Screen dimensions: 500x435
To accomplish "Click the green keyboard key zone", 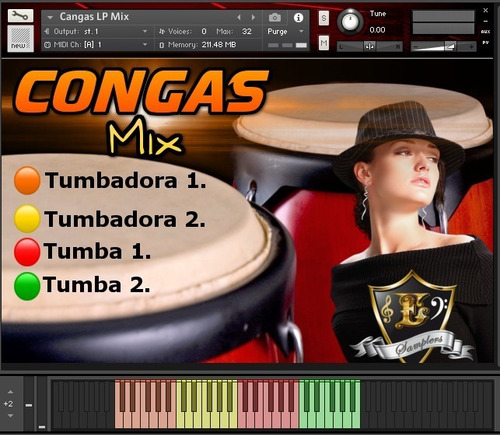I will click(330, 404).
